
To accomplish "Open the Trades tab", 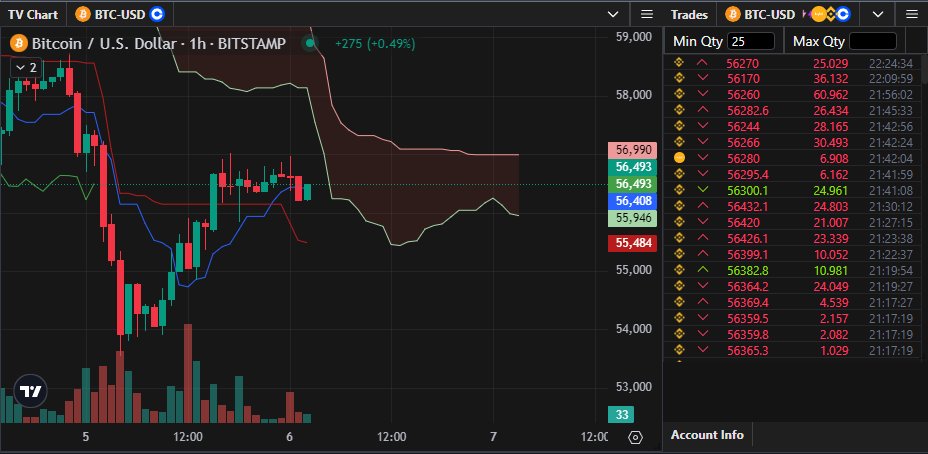I will 689,14.
